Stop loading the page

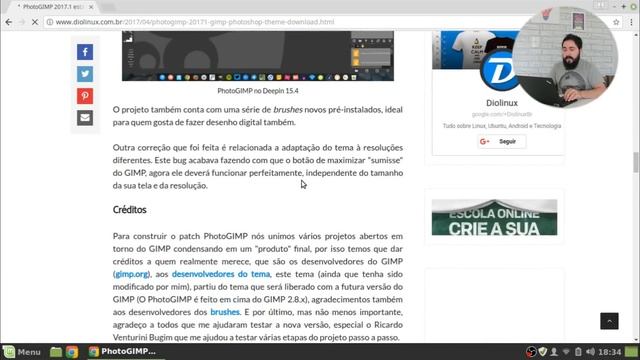[x=35, y=22]
